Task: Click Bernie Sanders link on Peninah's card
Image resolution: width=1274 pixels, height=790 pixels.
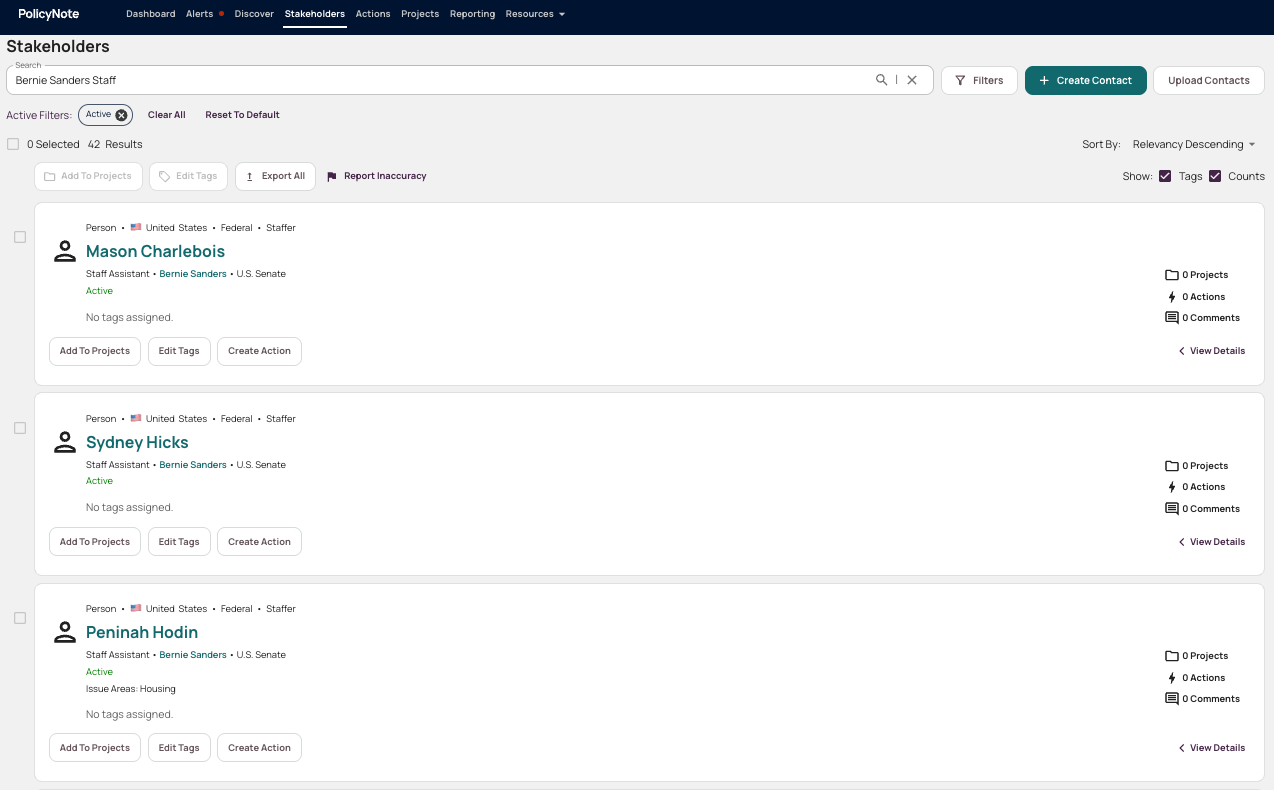Action: [193, 655]
